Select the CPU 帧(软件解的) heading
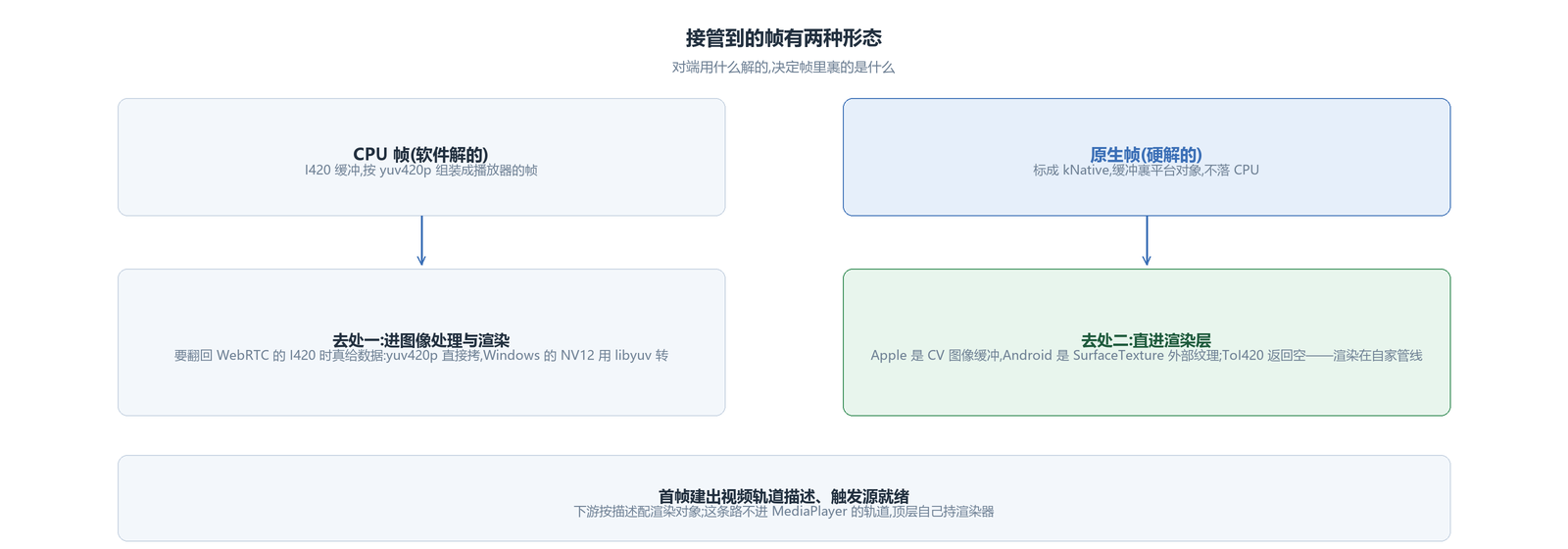Screen dimensions: 1568x549 click(x=420, y=154)
